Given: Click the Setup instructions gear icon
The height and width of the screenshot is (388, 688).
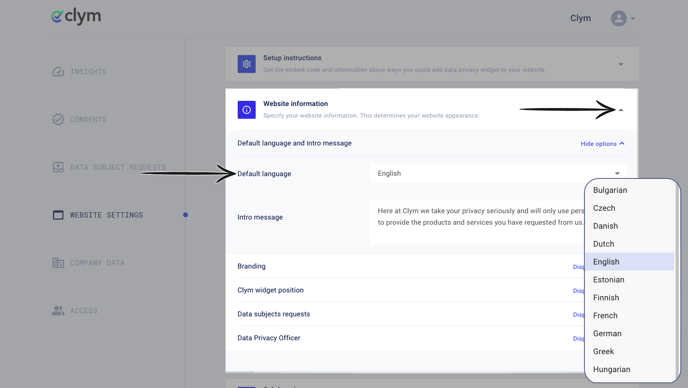Looking at the screenshot, I should 247,64.
